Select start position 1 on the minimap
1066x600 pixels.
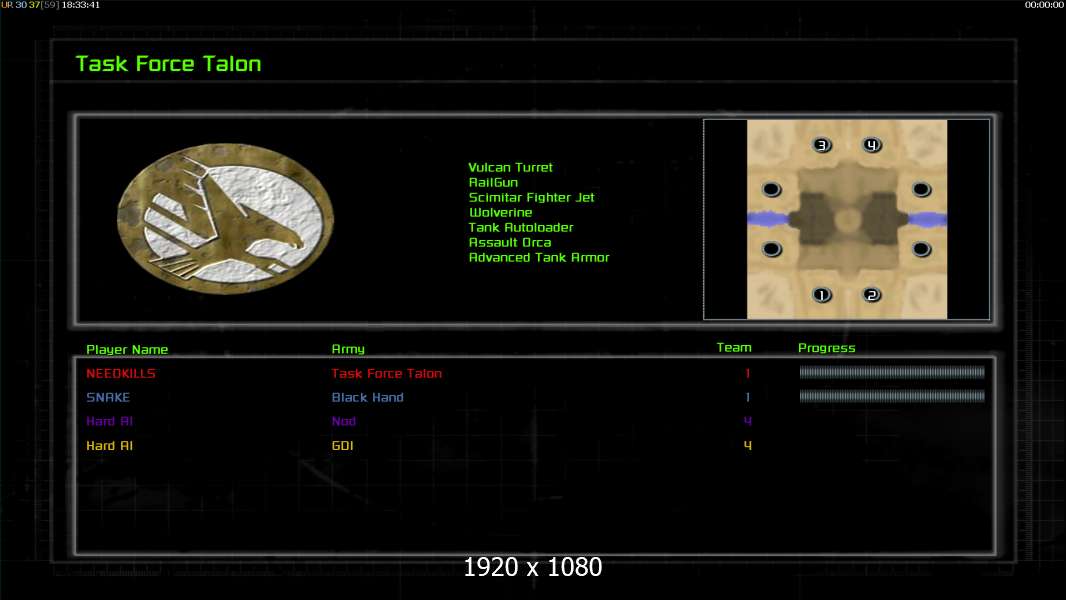[x=822, y=295]
